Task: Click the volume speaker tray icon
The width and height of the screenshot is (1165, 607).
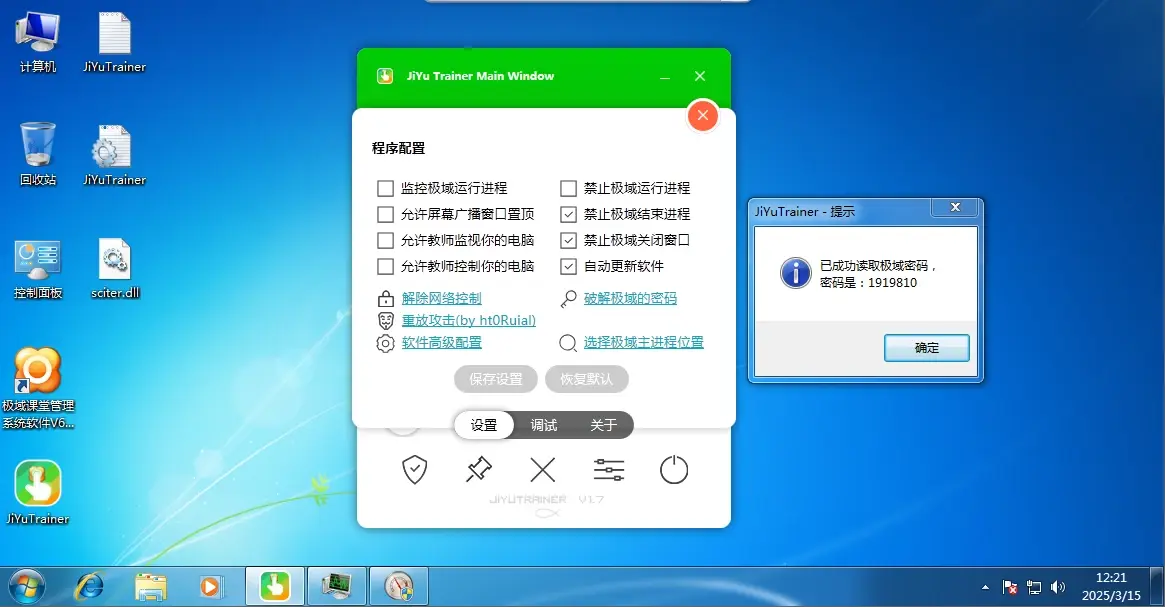Action: pos(1058,587)
